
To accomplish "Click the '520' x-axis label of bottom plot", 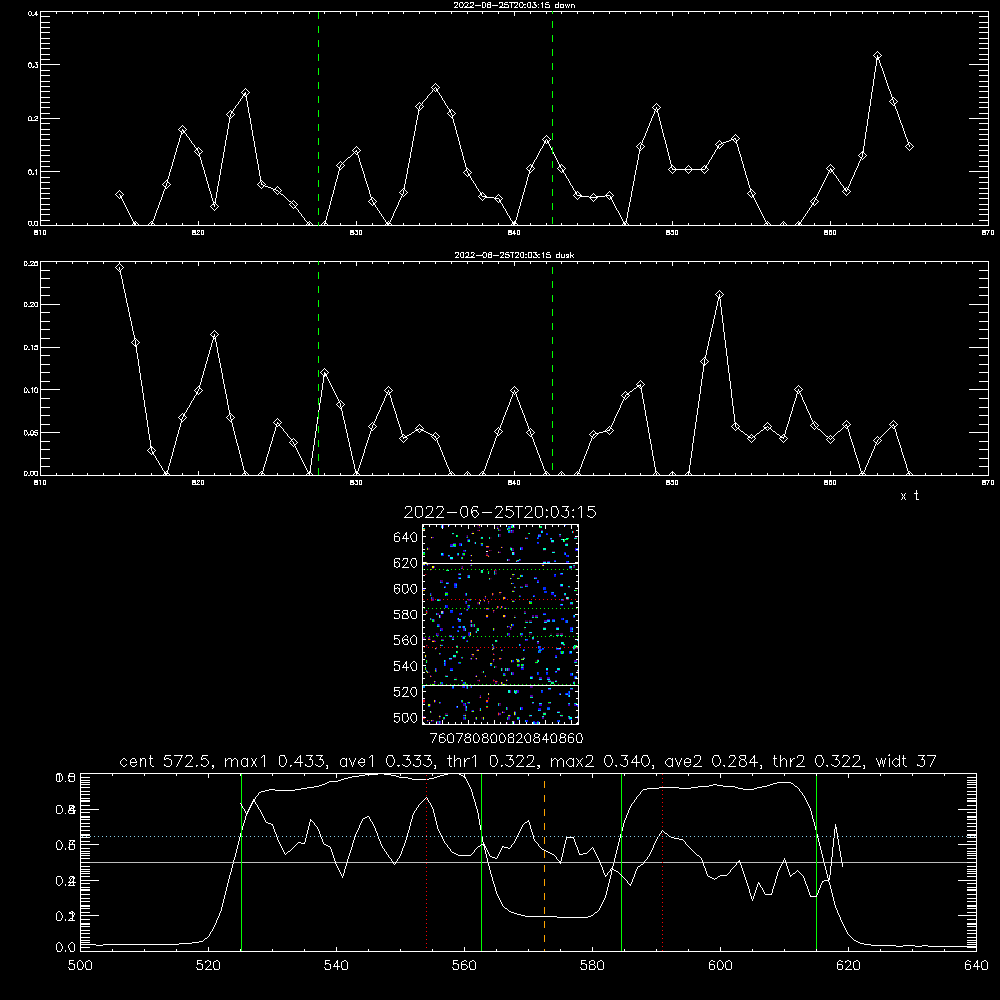I will coord(209,966).
